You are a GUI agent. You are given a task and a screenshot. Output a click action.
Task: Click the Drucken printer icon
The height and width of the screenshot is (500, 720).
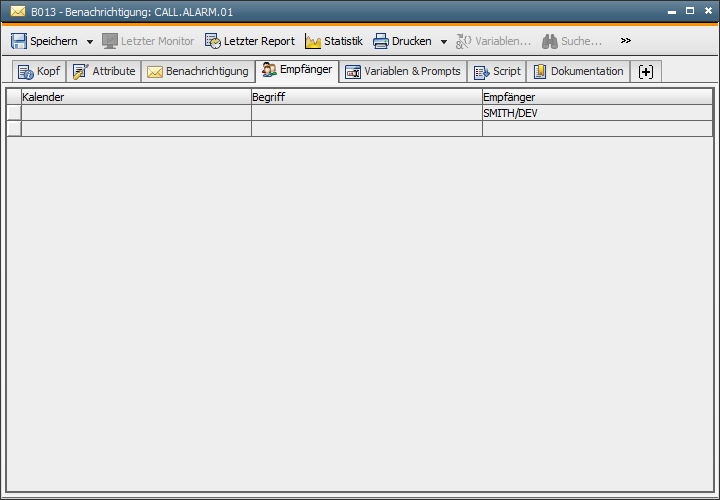[x=381, y=41]
